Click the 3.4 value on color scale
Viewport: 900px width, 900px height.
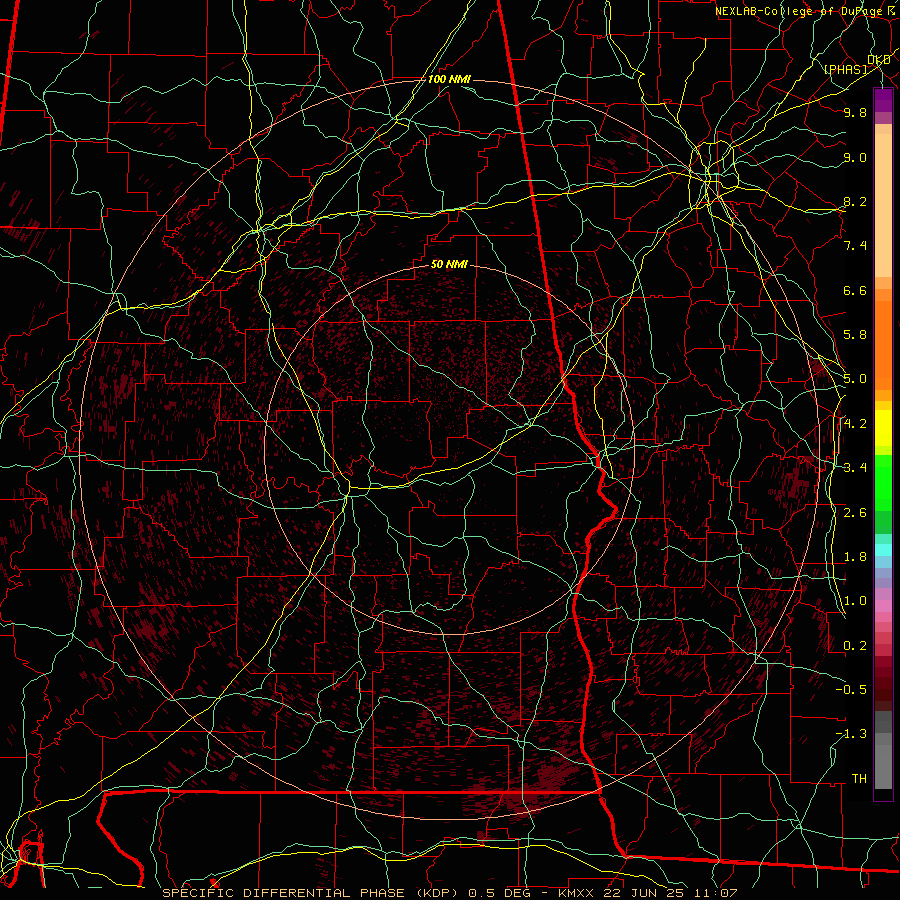click(x=855, y=468)
